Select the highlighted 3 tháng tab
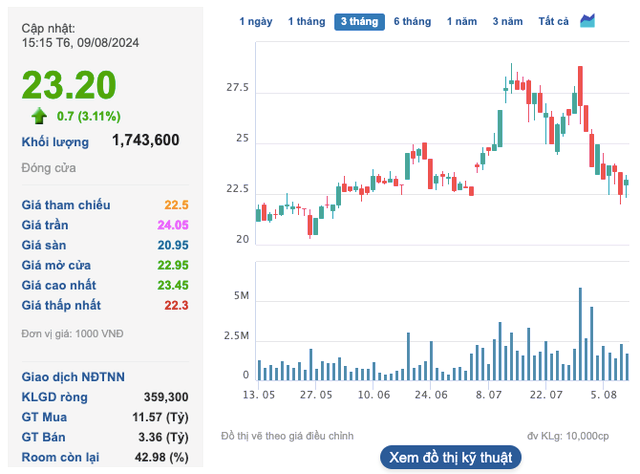This screenshot has height=474, width=640. (358, 21)
